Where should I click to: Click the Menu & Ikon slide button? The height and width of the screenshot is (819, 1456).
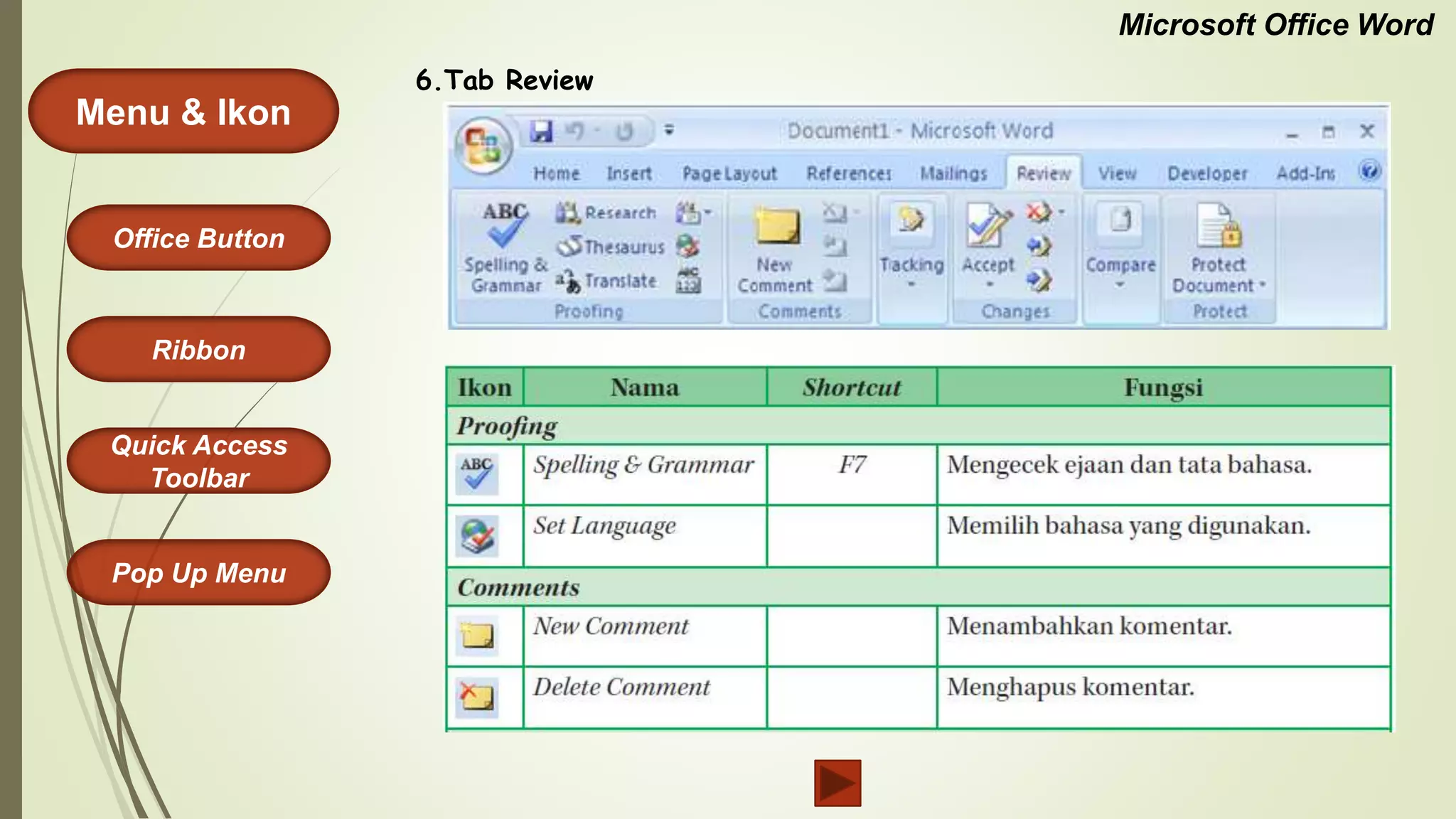183,111
